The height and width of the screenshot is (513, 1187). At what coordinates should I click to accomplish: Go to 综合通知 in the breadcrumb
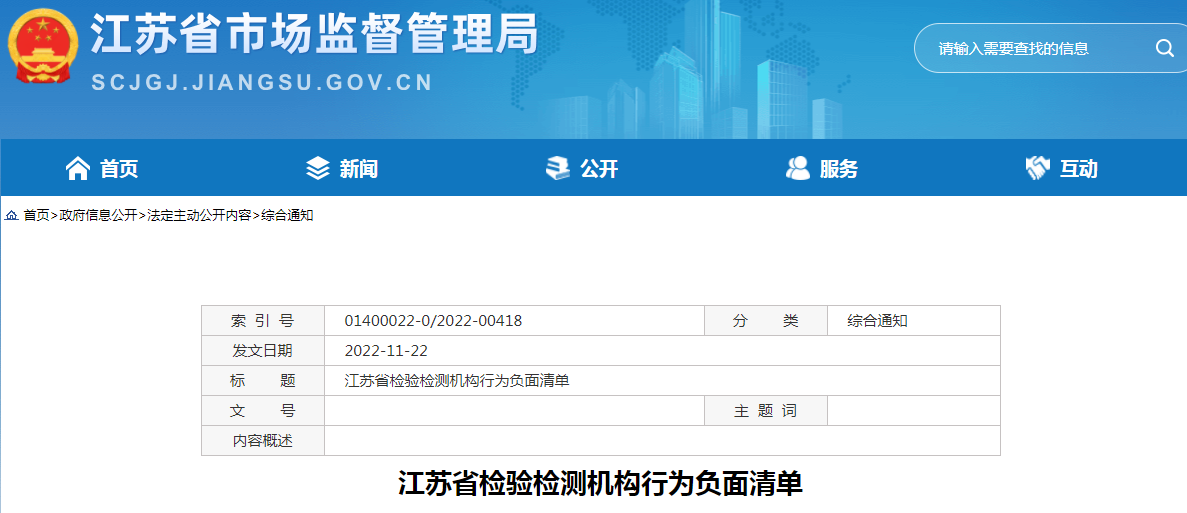coord(287,216)
